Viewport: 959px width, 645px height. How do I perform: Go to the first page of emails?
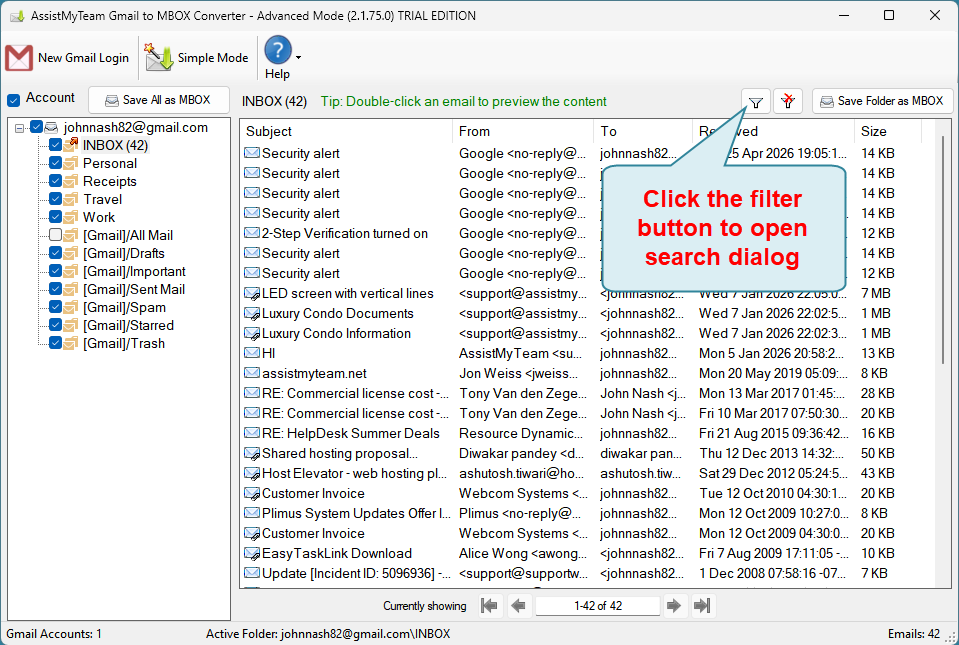[489, 606]
